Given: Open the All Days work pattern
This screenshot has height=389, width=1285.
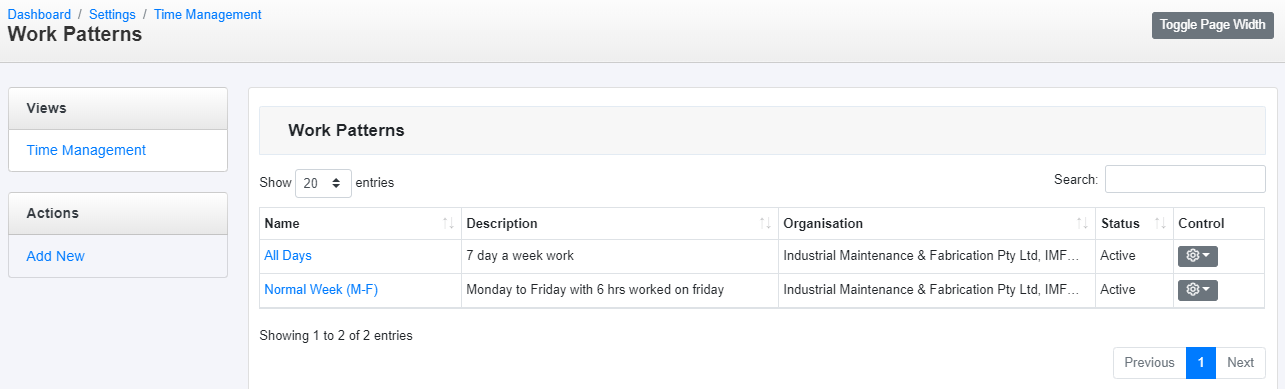Looking at the screenshot, I should coord(288,256).
